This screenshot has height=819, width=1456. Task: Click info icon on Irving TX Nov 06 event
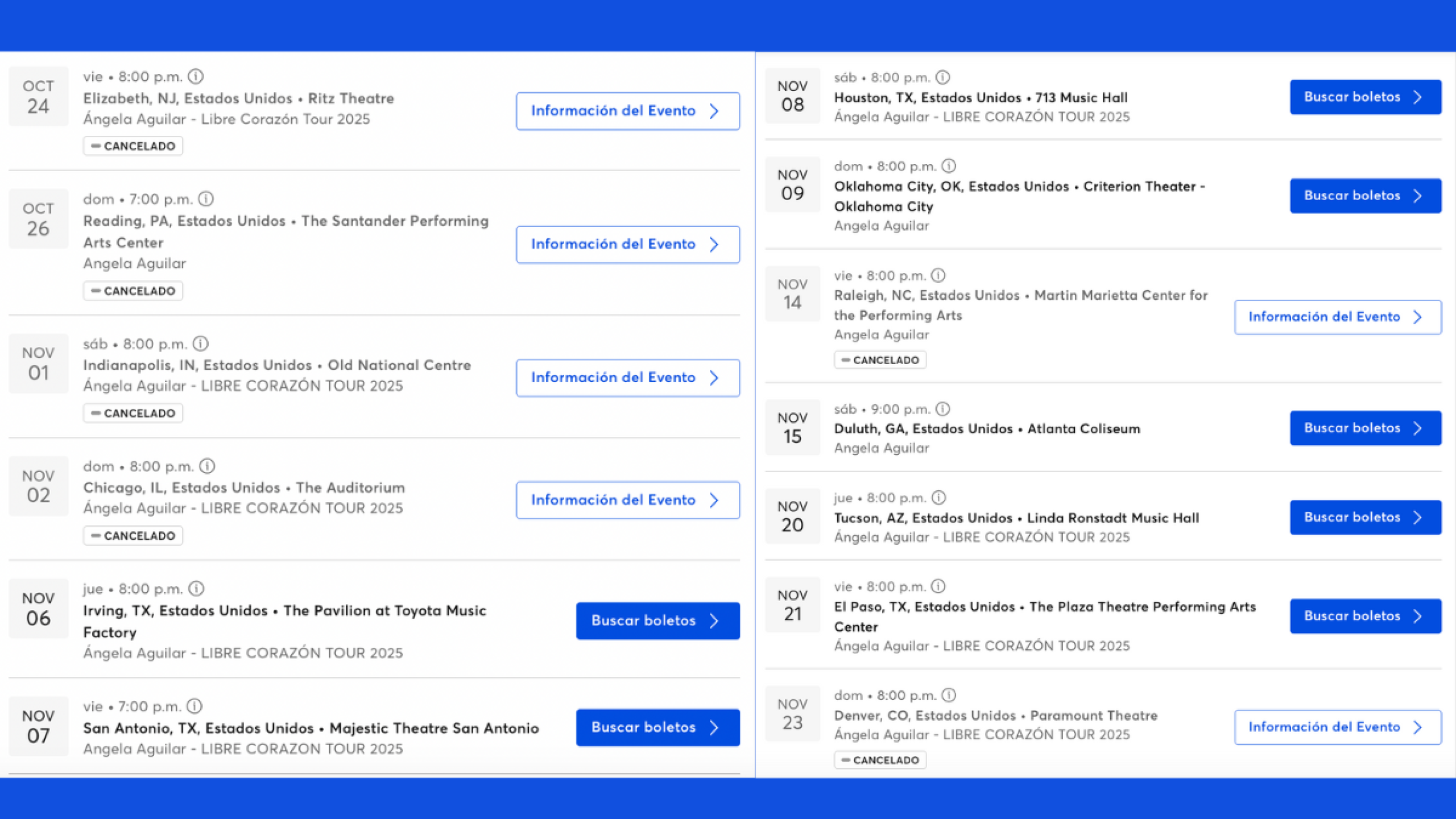tap(196, 589)
